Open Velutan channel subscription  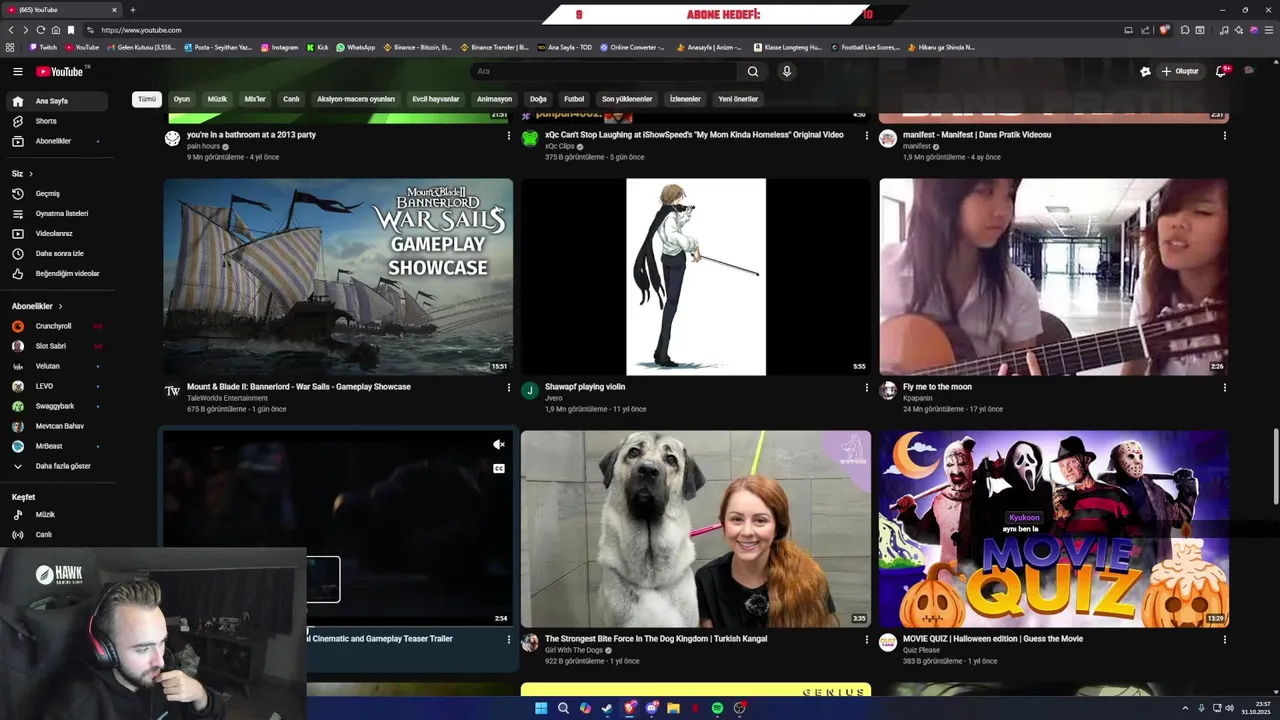pyautogui.click(x=59, y=366)
